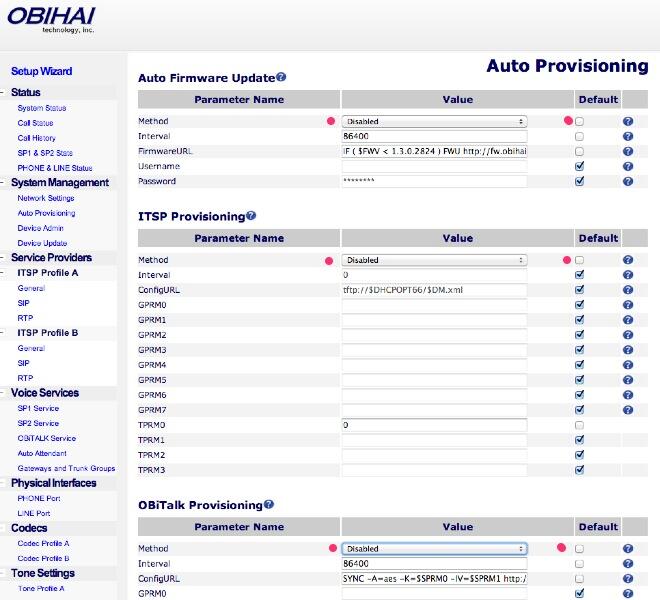Open the LINE Port page
This screenshot has width=660, height=600.
pos(34,513)
